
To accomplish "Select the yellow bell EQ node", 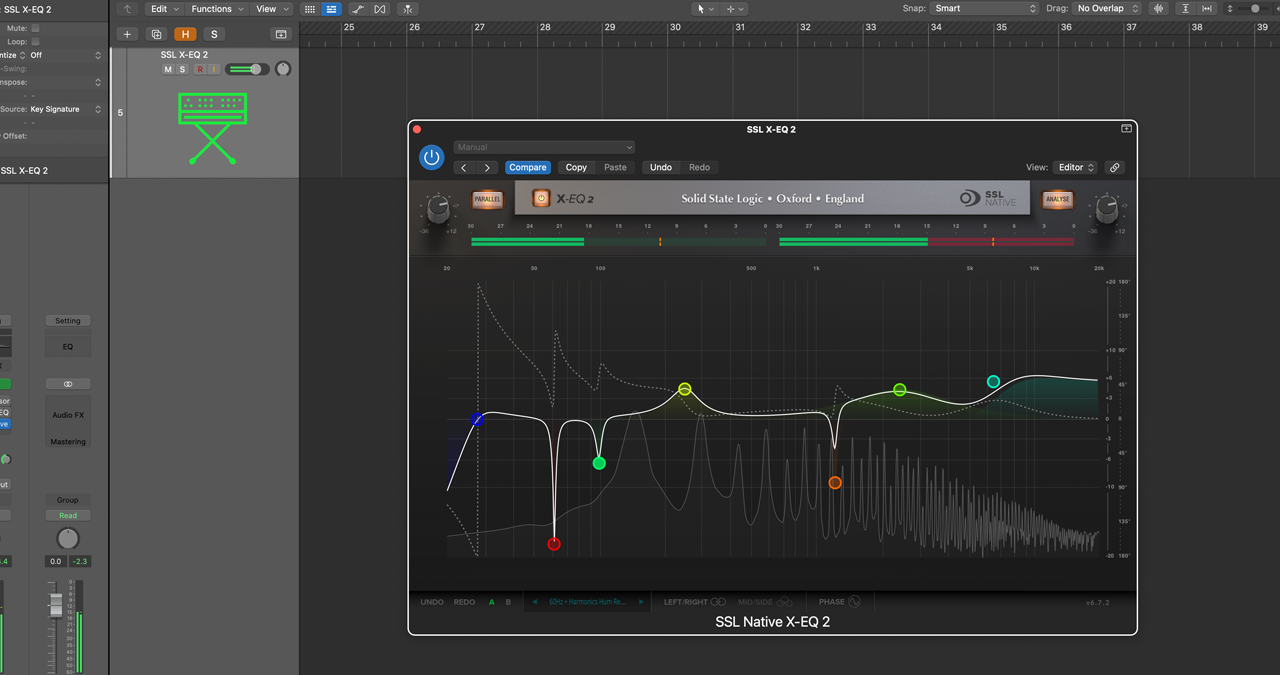I will point(685,389).
